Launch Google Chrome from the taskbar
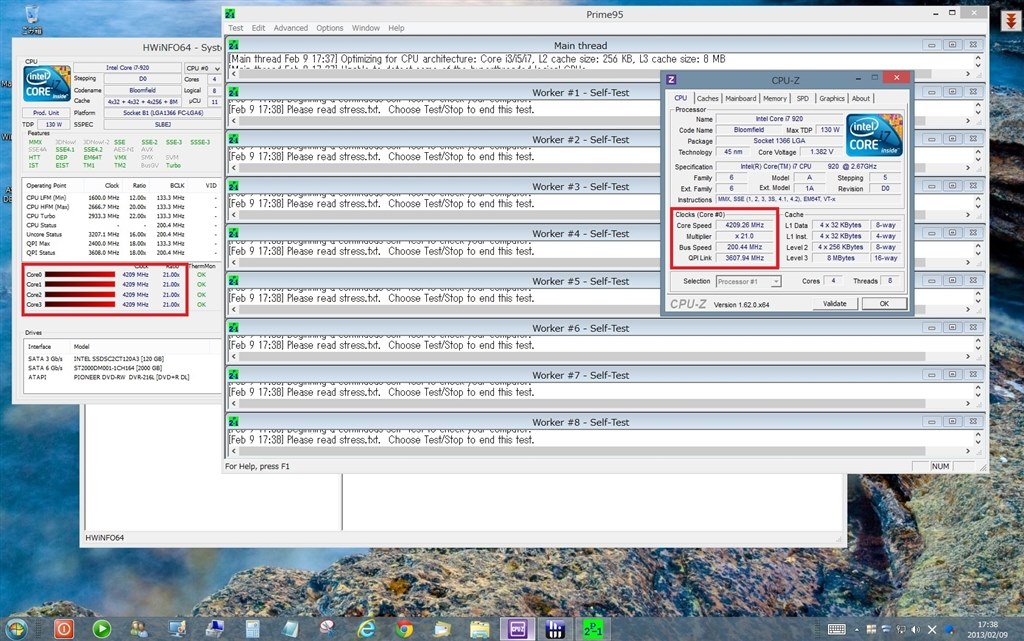Screen dimensions: 1024x641 pyautogui.click(x=404, y=628)
